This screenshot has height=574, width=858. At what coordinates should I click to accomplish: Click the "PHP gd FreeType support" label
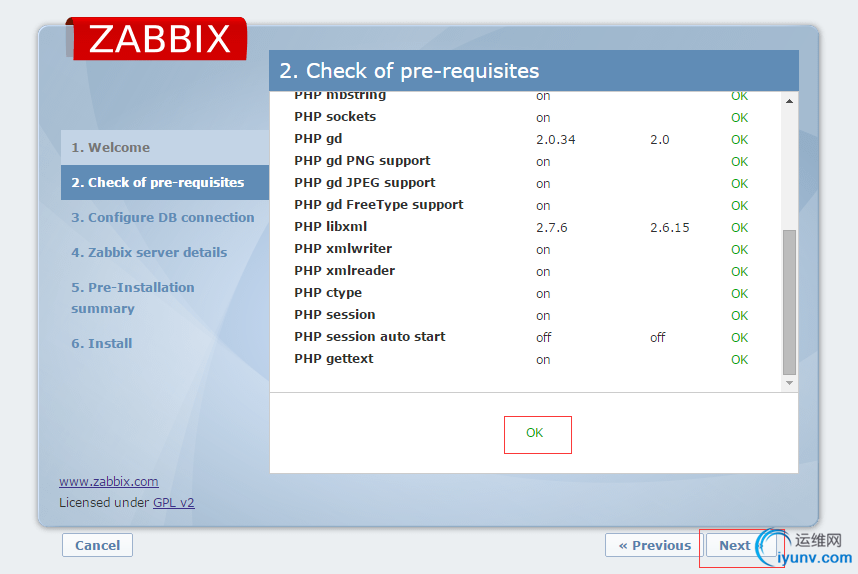[x=379, y=205]
